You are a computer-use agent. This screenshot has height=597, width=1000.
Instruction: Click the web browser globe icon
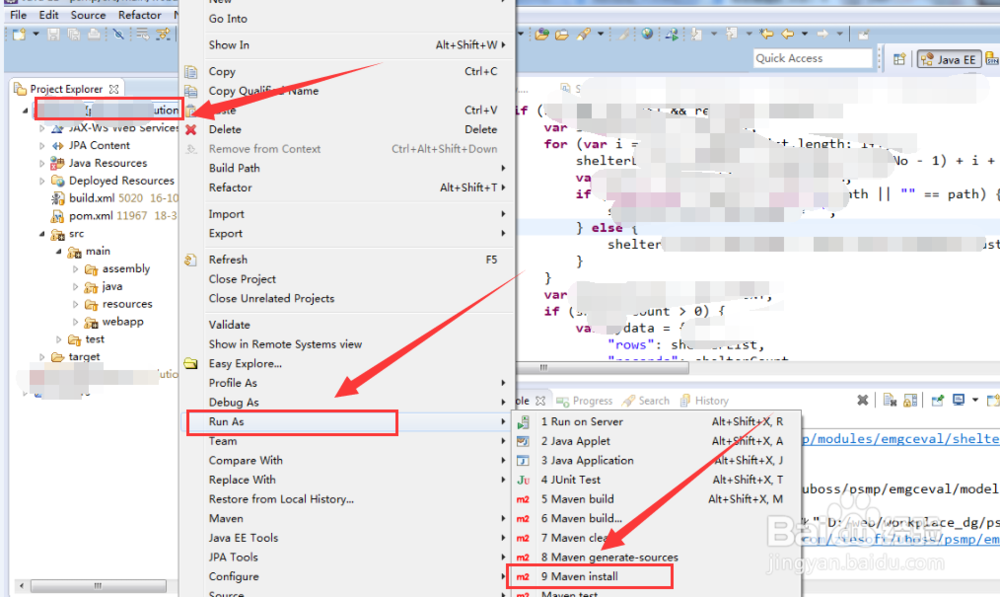[647, 34]
